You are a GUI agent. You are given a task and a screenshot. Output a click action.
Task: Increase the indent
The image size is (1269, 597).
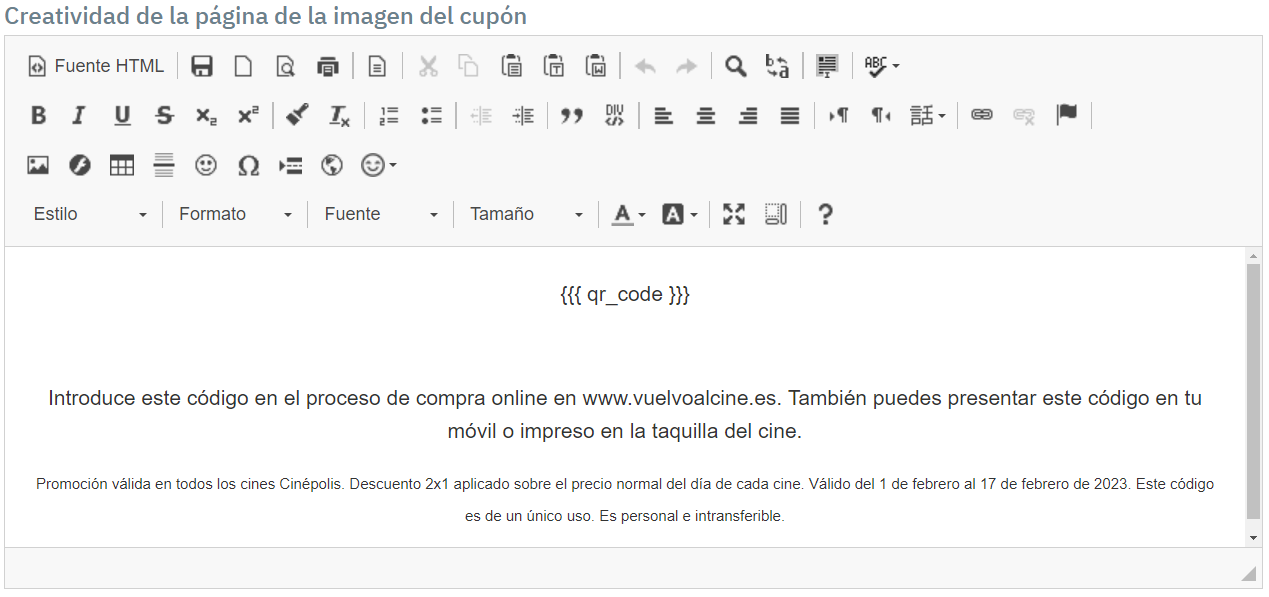click(523, 115)
